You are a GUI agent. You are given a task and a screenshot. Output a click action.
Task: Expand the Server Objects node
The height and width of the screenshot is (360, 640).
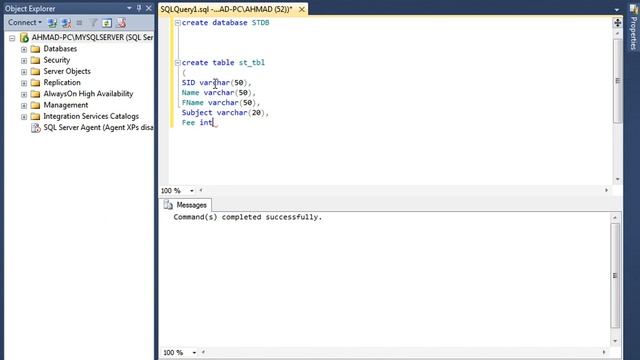point(24,72)
